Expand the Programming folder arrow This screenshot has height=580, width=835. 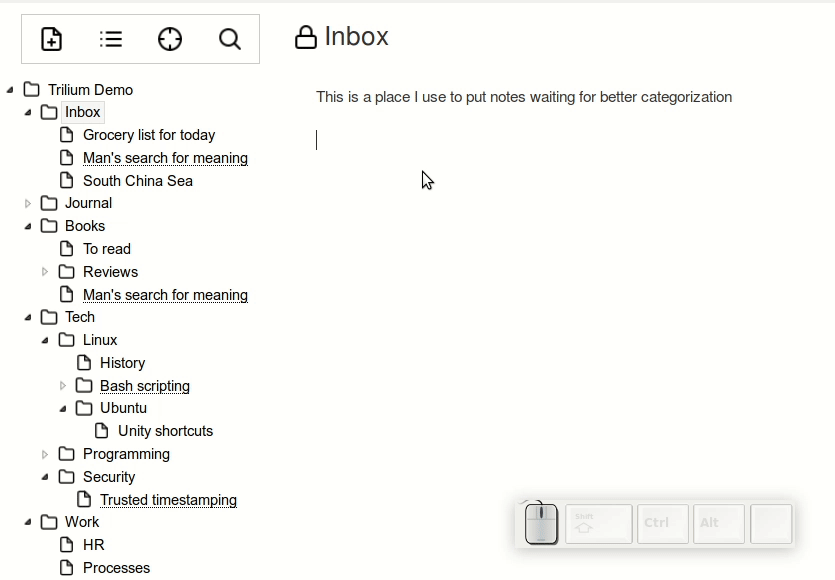pyautogui.click(x=45, y=454)
